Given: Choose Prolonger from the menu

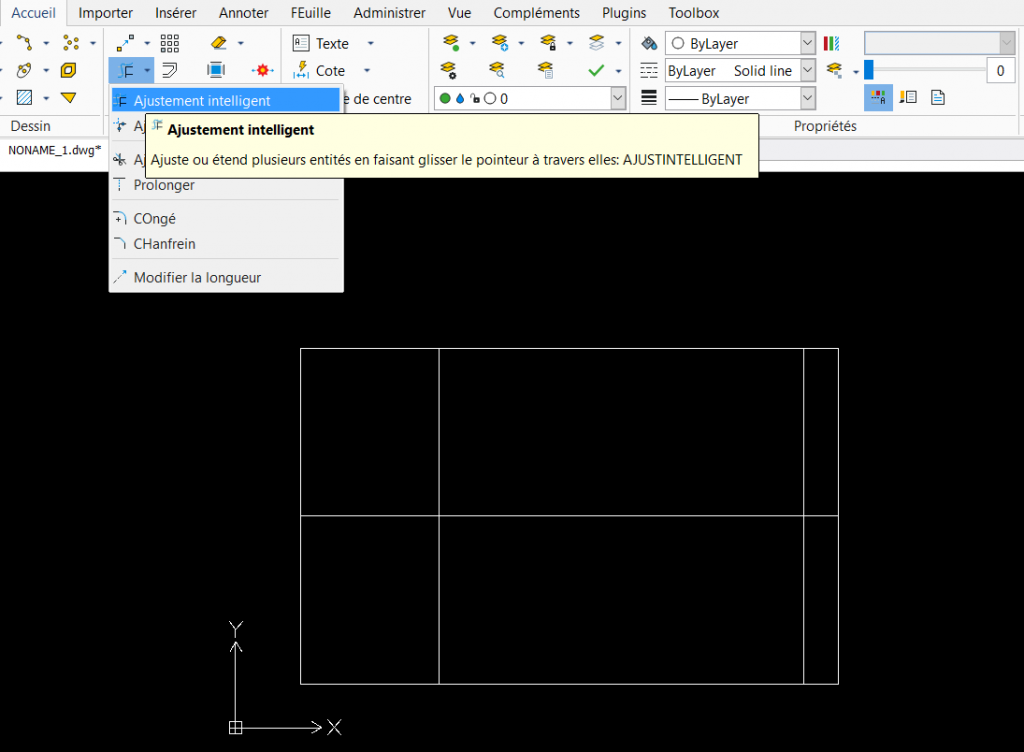Looking at the screenshot, I should tap(226, 185).
